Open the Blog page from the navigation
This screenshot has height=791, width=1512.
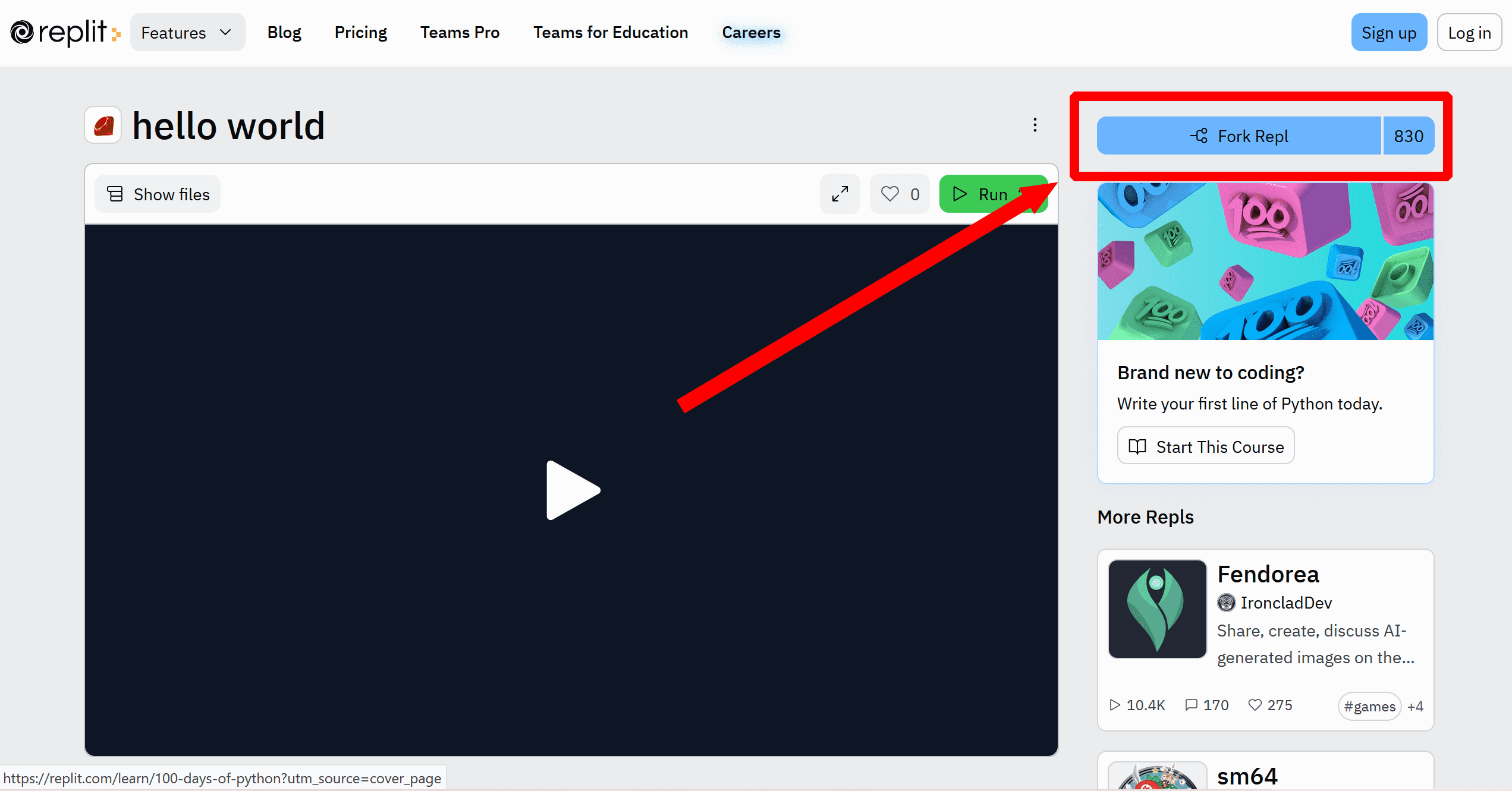284,33
